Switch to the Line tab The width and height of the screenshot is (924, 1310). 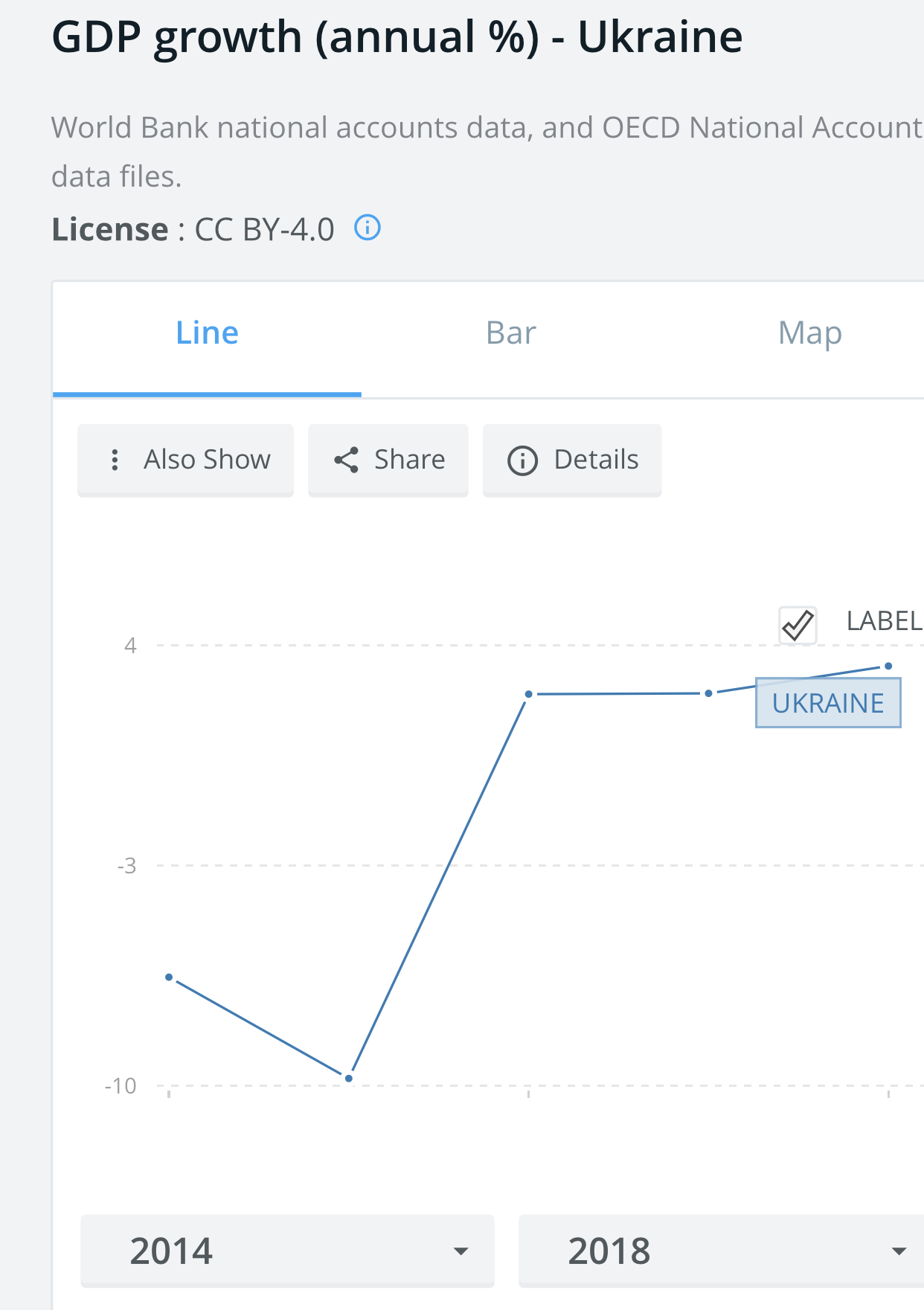[207, 333]
